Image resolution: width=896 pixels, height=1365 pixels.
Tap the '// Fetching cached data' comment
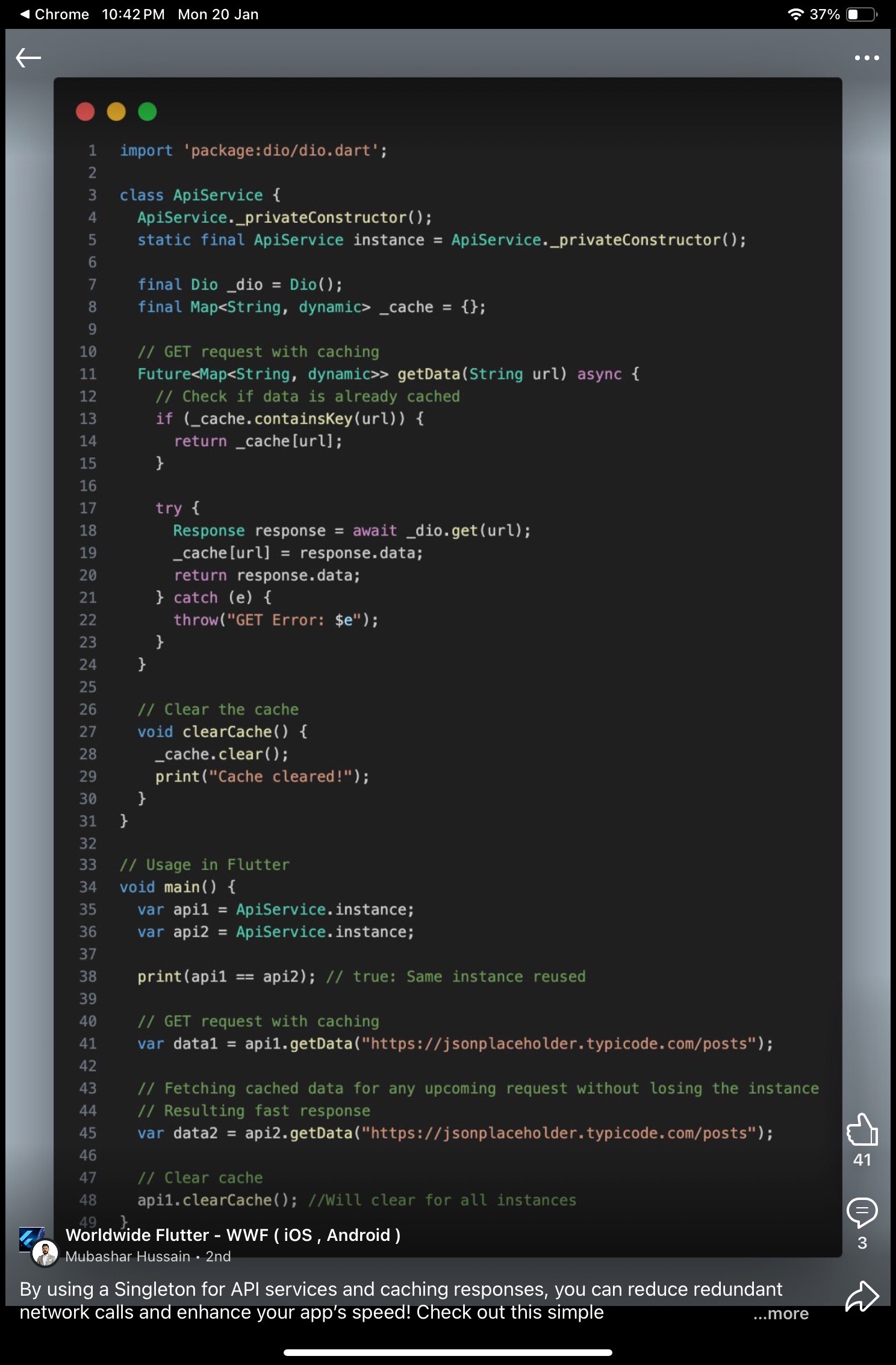point(478,1089)
